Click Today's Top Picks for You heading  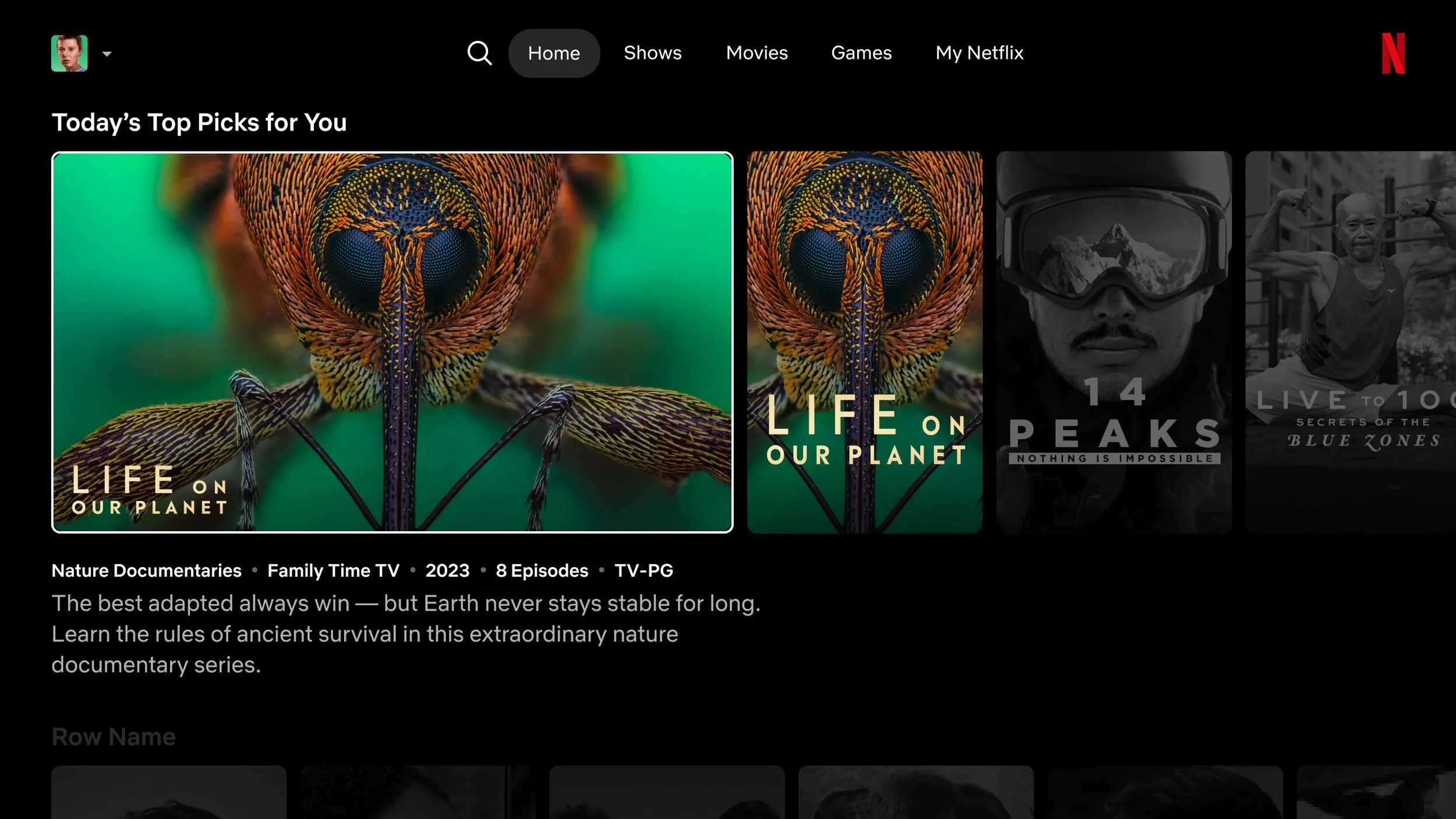pyautogui.click(x=199, y=122)
